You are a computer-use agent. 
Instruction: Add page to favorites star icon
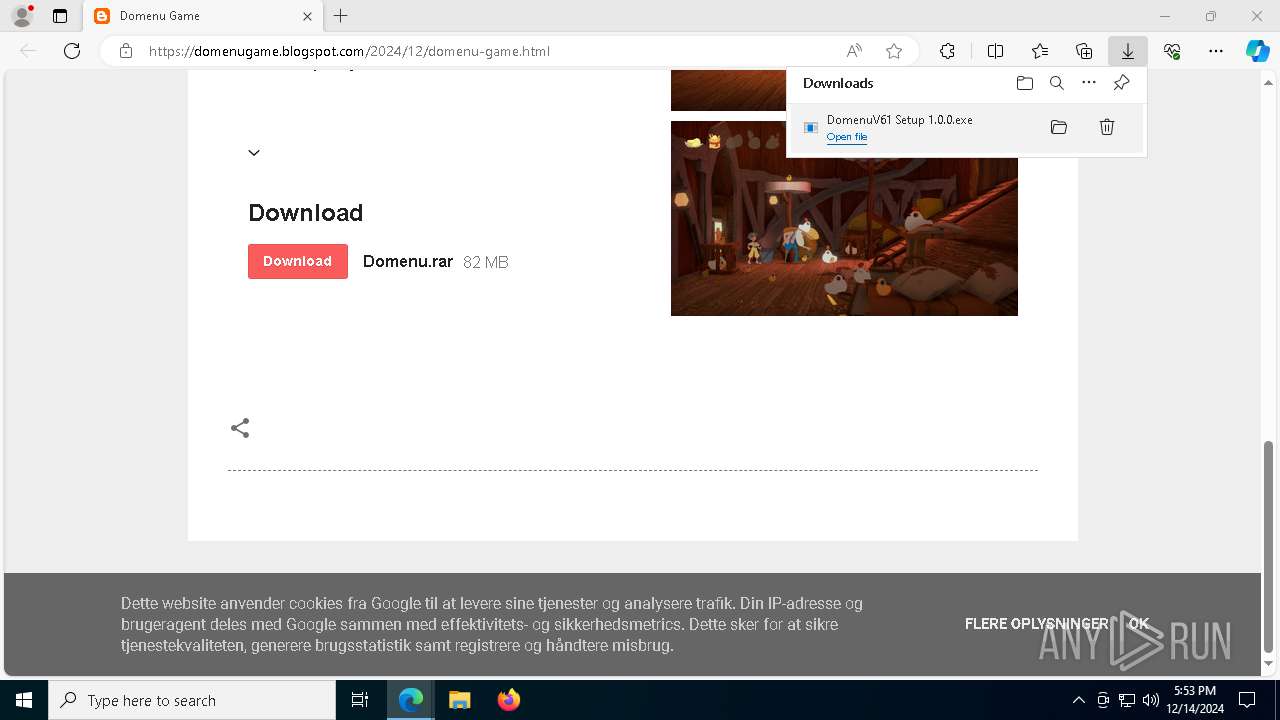[x=894, y=51]
